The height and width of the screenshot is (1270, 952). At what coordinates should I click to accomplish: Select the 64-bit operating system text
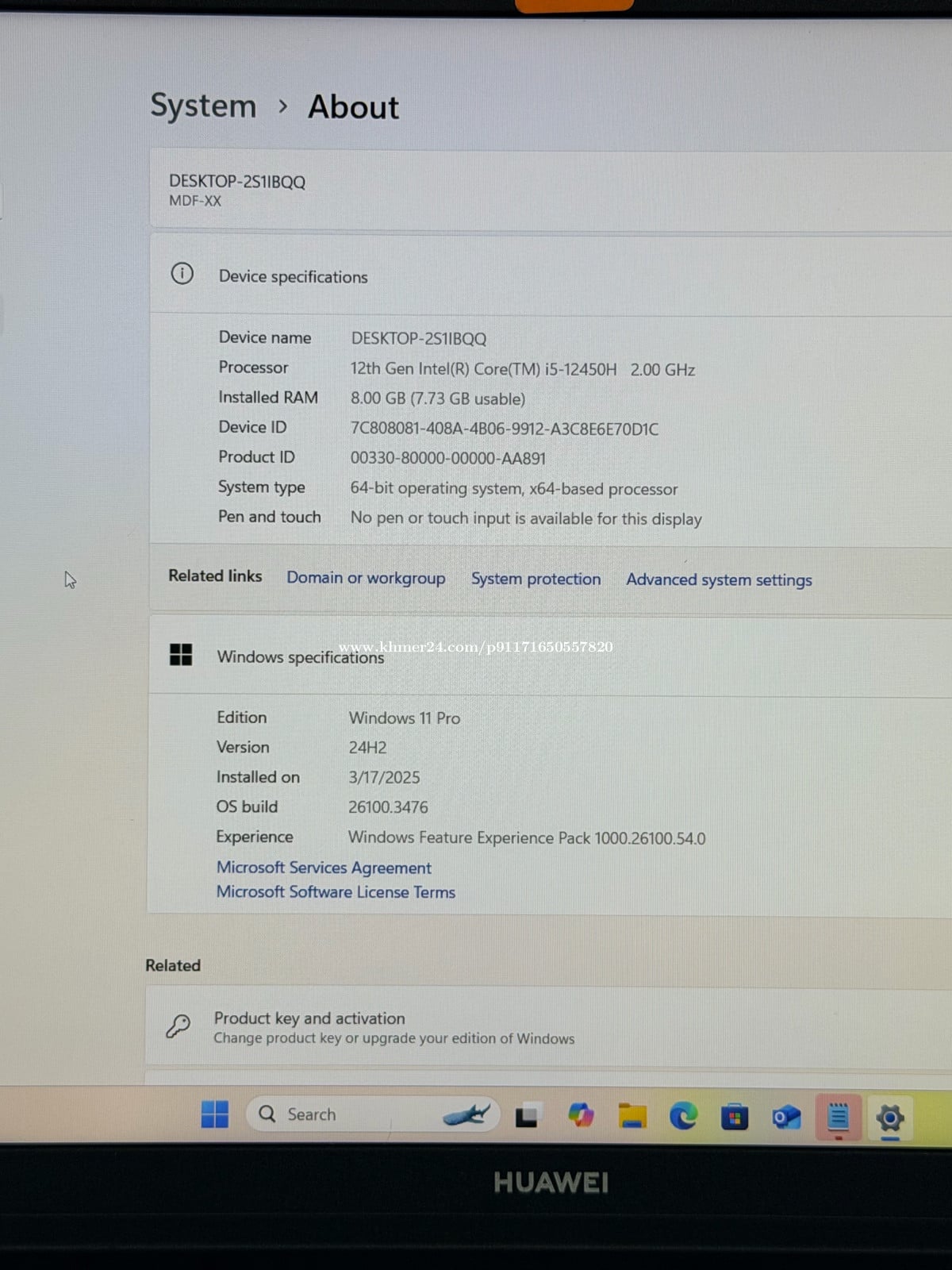(x=514, y=489)
